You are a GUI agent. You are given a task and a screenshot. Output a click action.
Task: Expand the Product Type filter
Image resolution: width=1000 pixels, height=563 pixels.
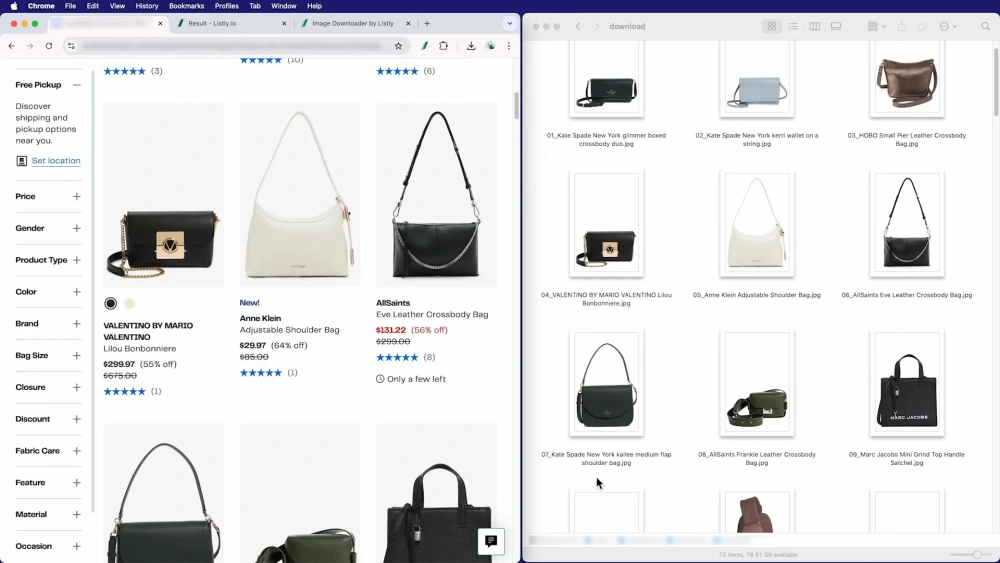point(77,260)
